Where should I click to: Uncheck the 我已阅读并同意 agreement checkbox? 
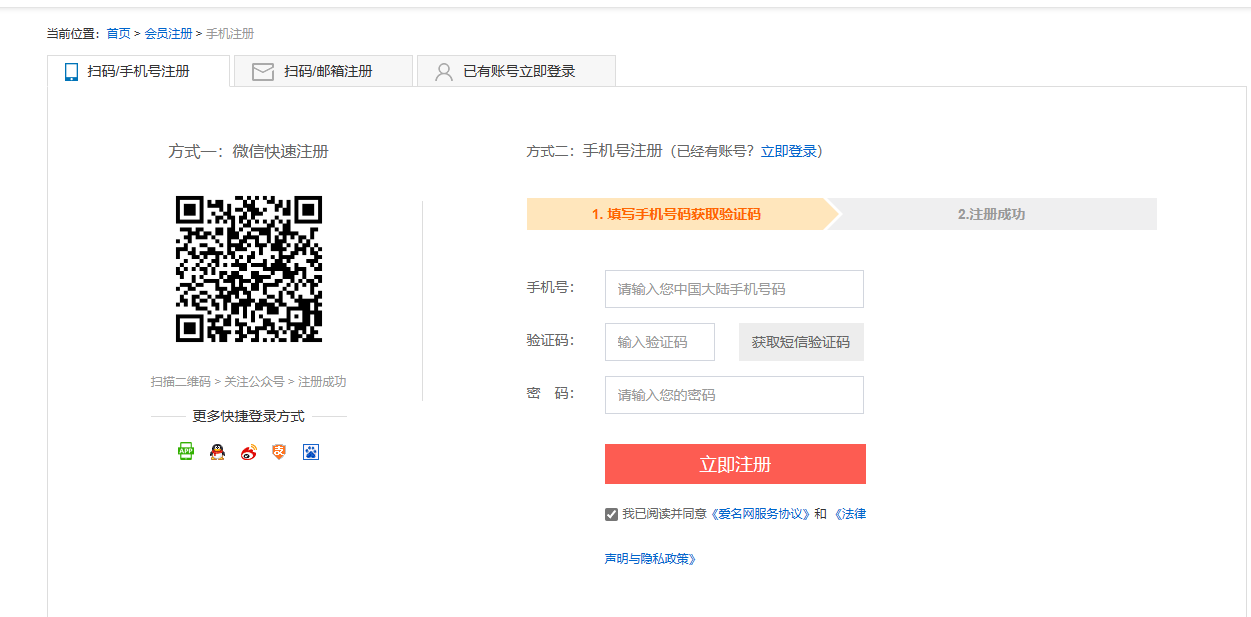point(611,514)
